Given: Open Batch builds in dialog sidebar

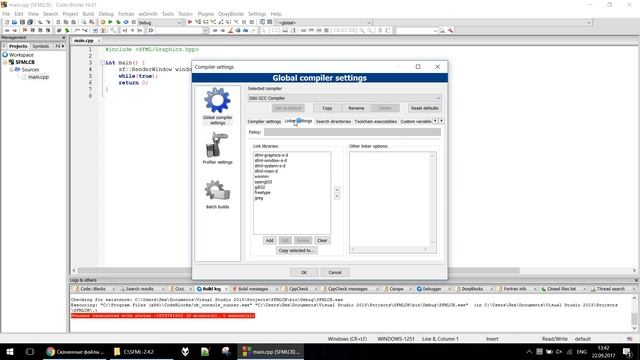Looking at the screenshot, I should point(217,194).
